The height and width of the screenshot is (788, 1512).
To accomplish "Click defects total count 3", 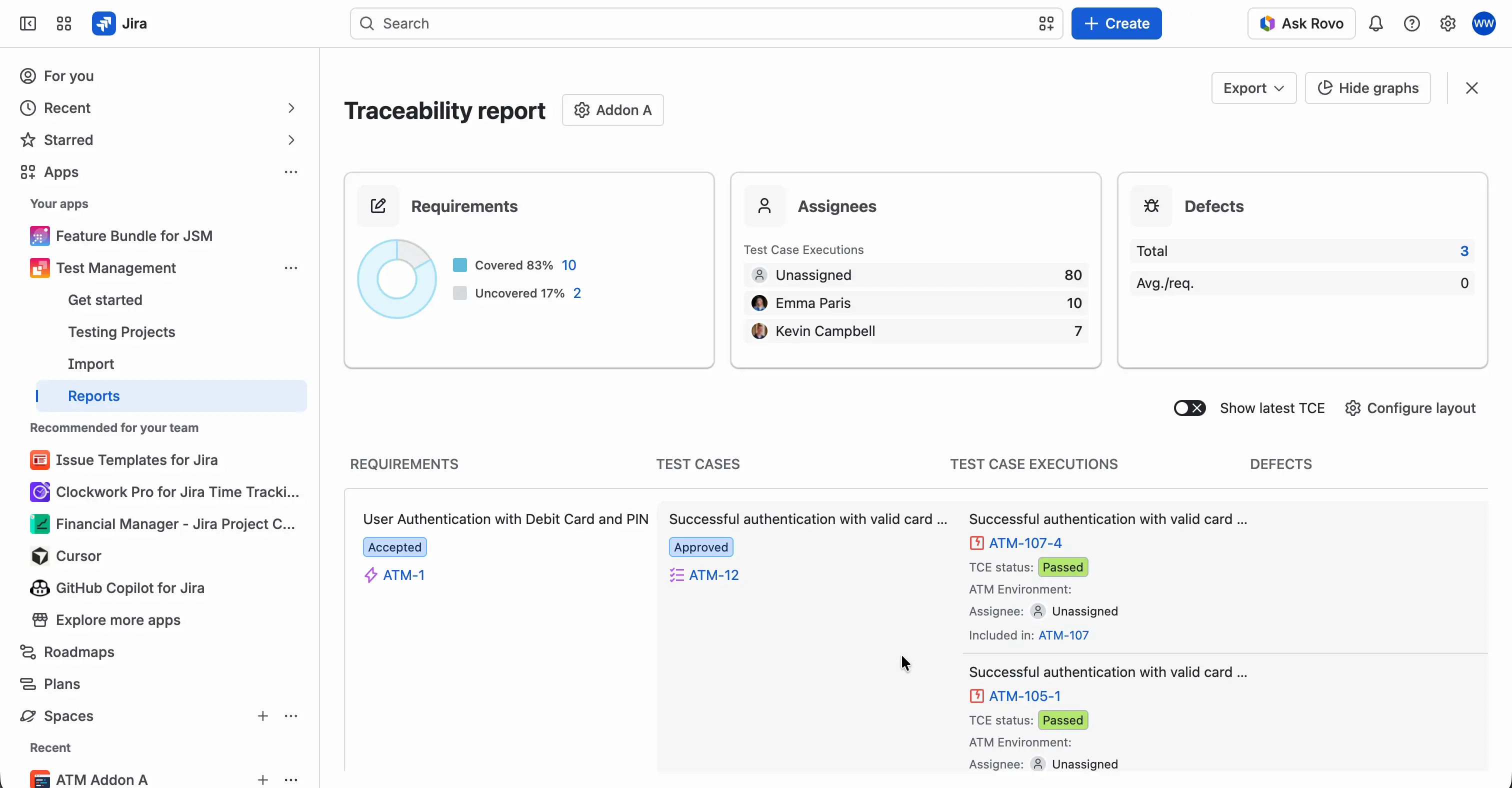I will pos(1464,251).
